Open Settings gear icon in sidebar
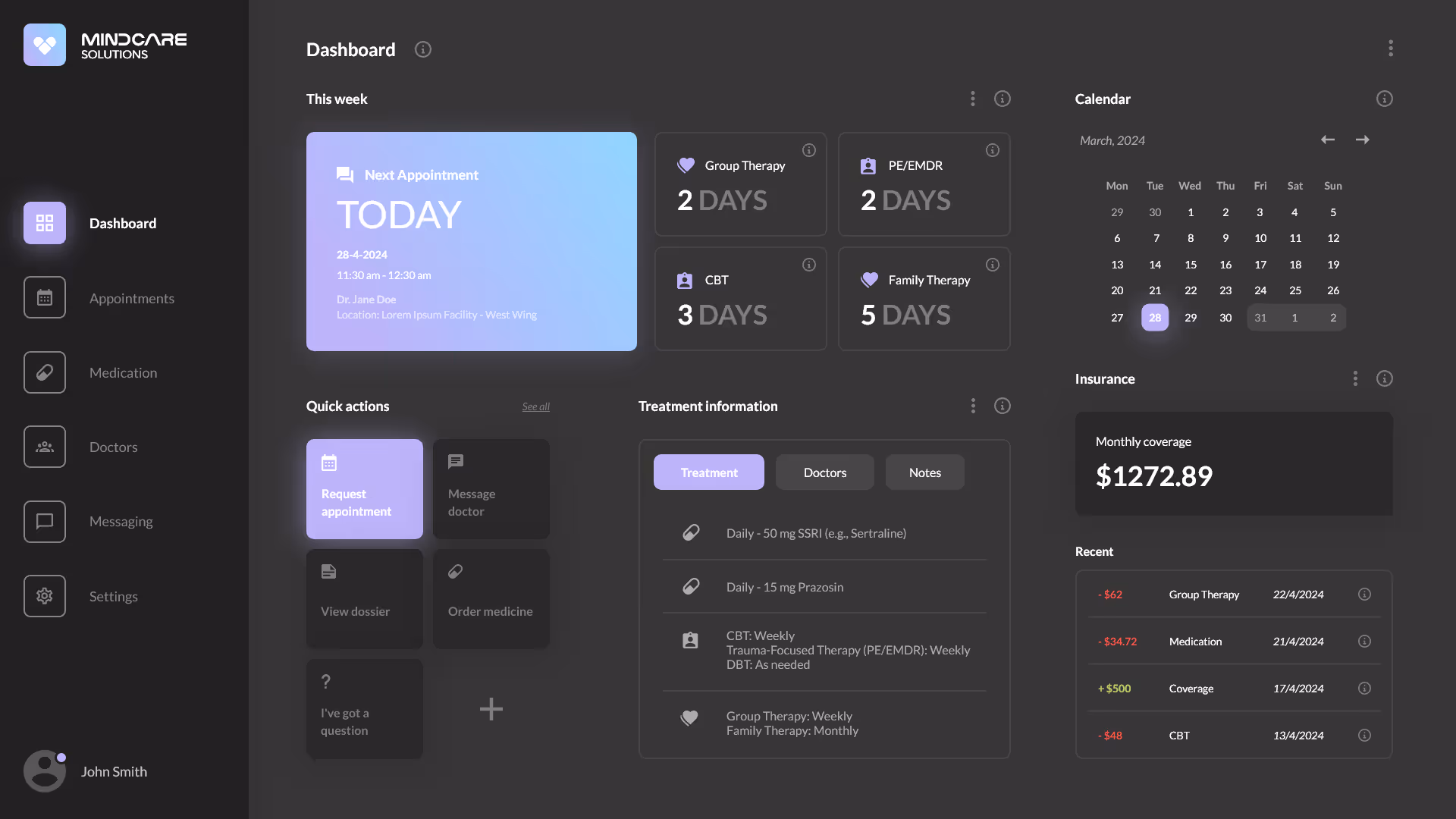Viewport: 1456px width, 819px height. (45, 596)
